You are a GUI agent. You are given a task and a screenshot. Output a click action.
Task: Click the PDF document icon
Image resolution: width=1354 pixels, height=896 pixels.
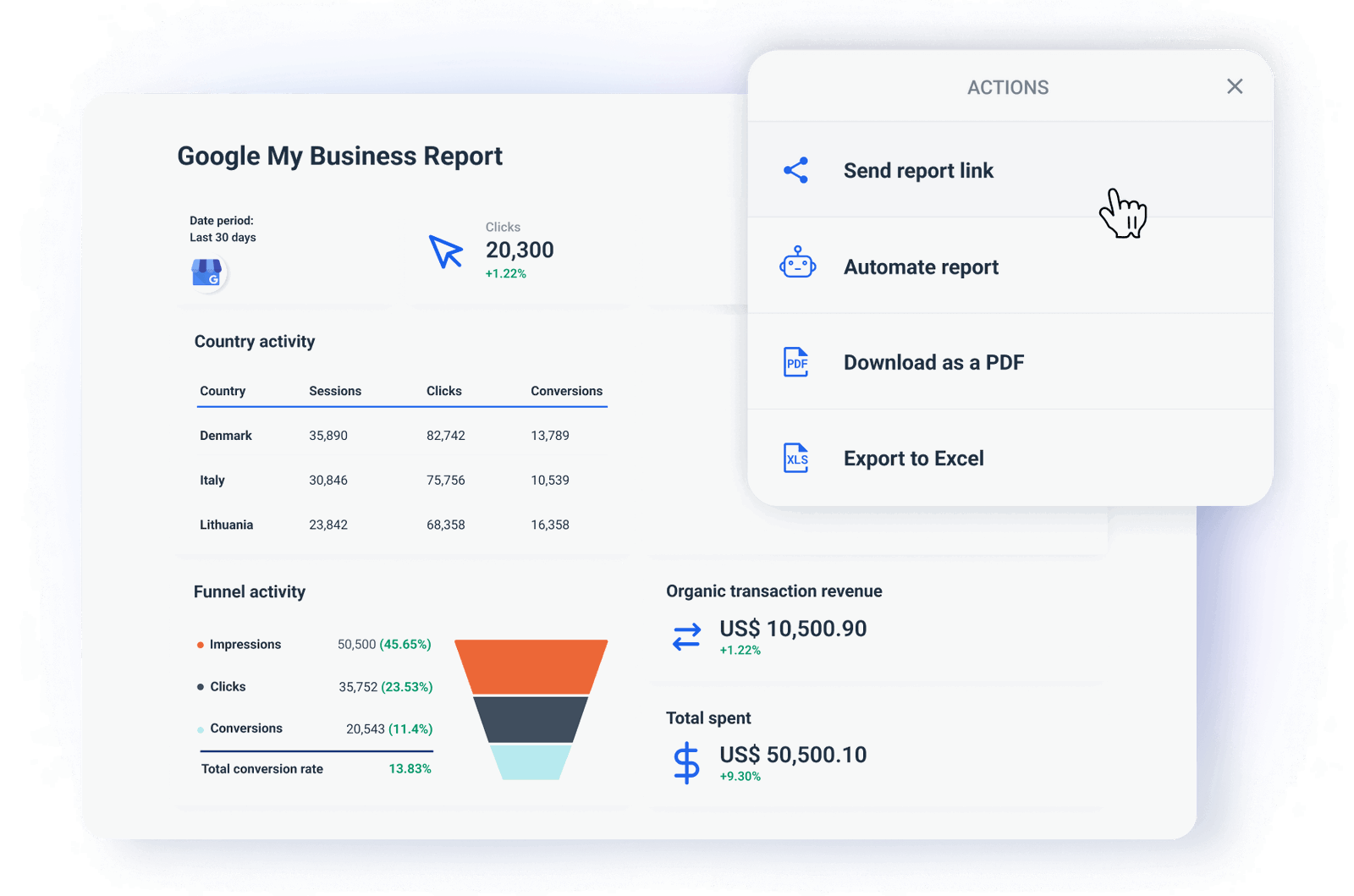796,362
